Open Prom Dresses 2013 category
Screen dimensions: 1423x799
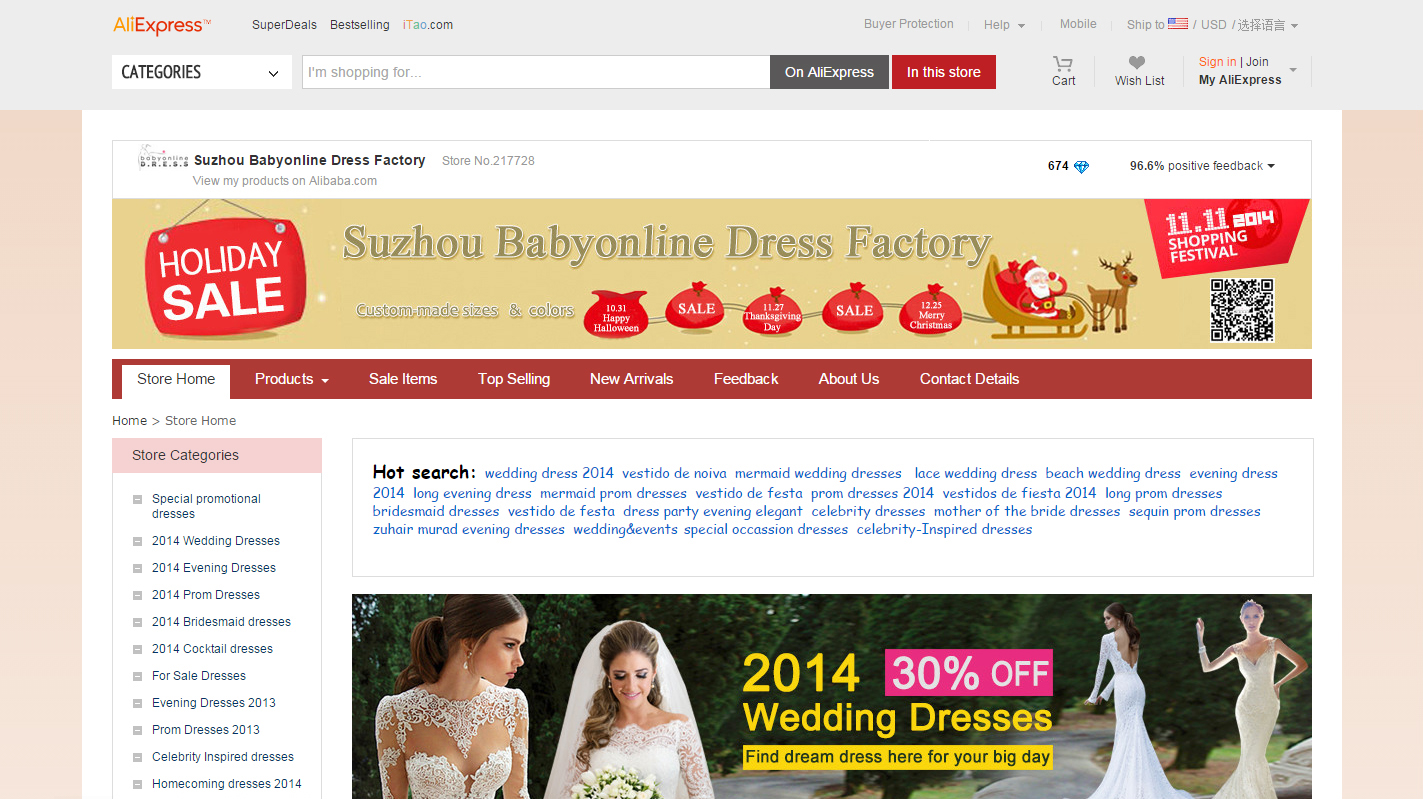(206, 730)
